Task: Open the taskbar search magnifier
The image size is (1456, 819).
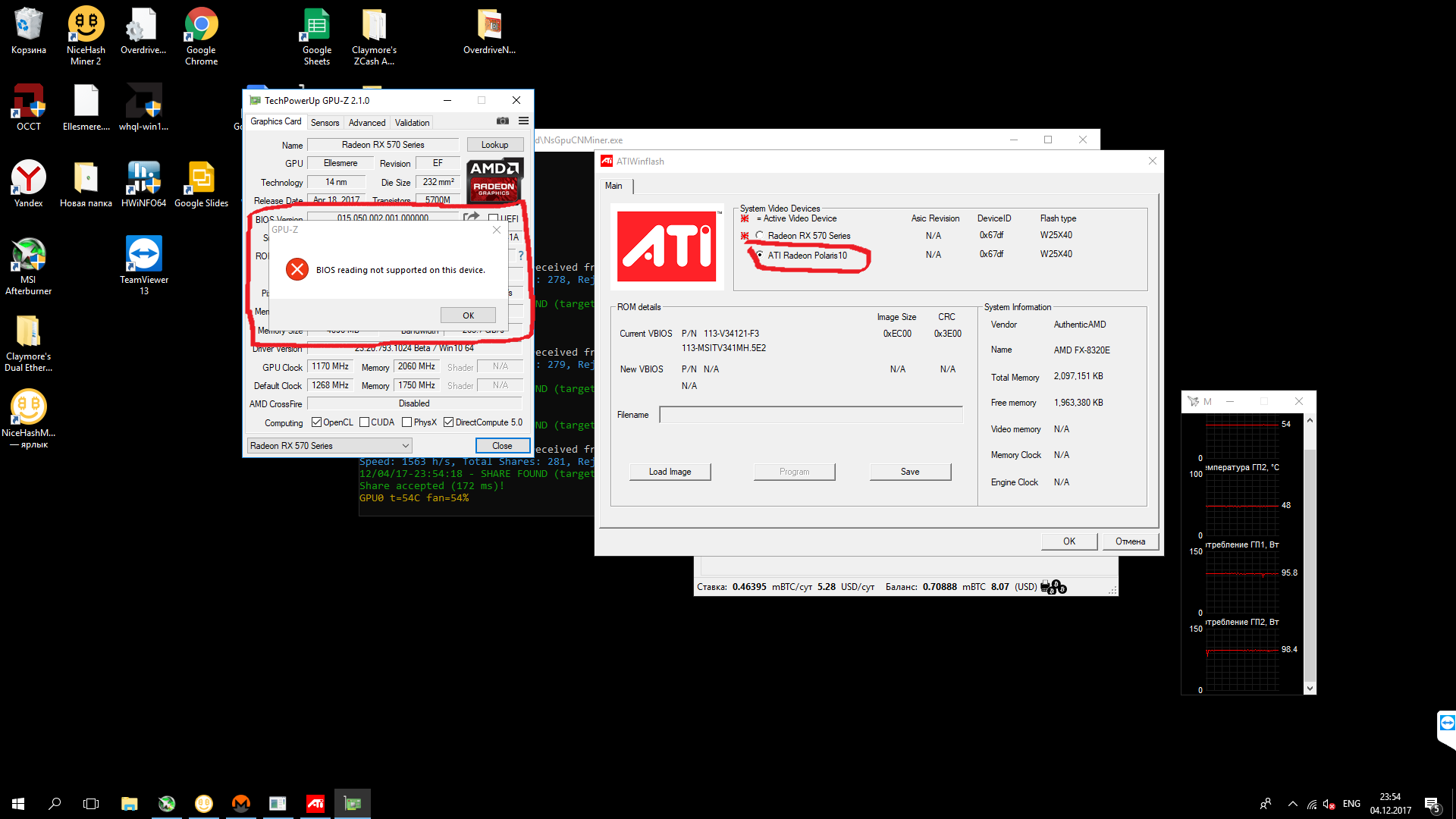Action: tap(55, 804)
